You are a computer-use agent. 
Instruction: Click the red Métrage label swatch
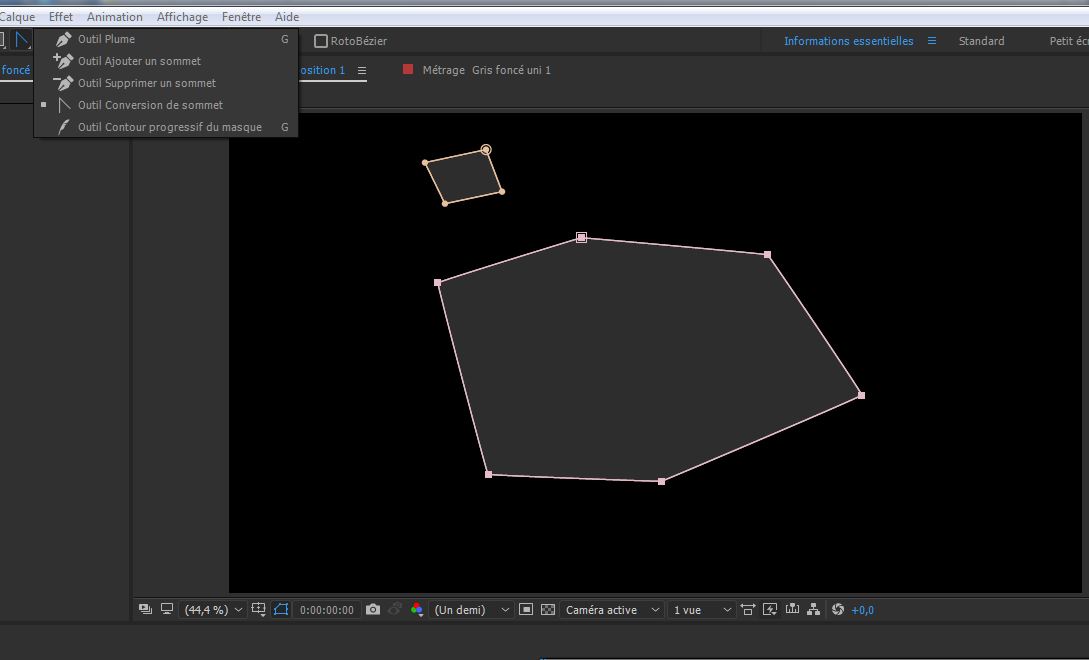point(408,69)
